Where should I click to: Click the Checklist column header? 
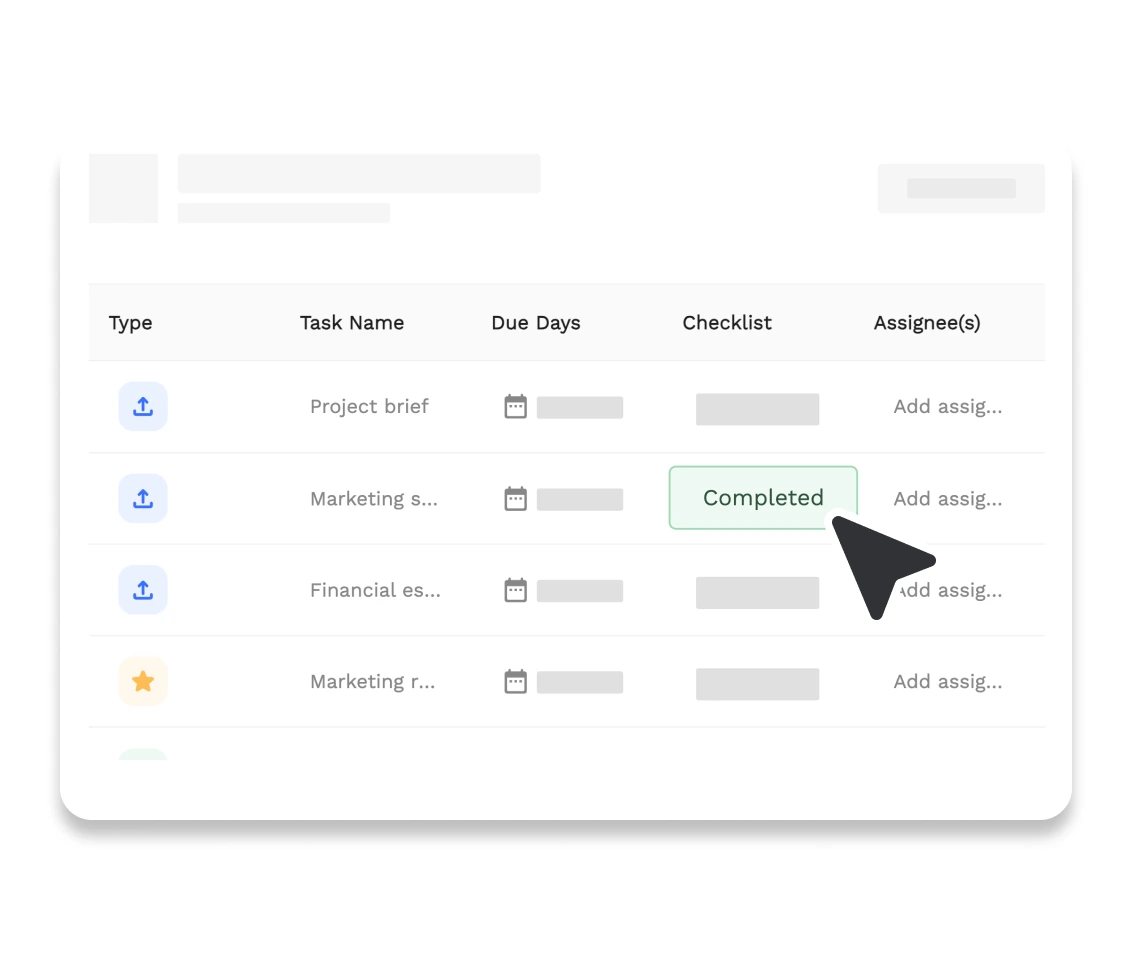tap(727, 323)
